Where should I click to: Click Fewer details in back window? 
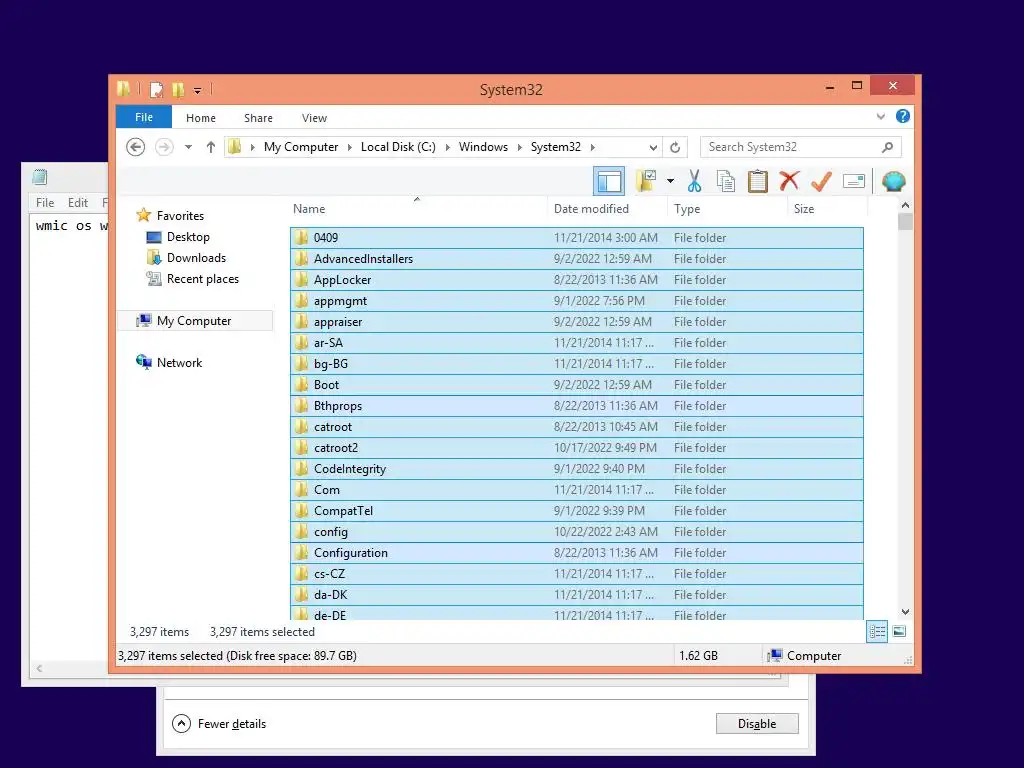click(219, 724)
